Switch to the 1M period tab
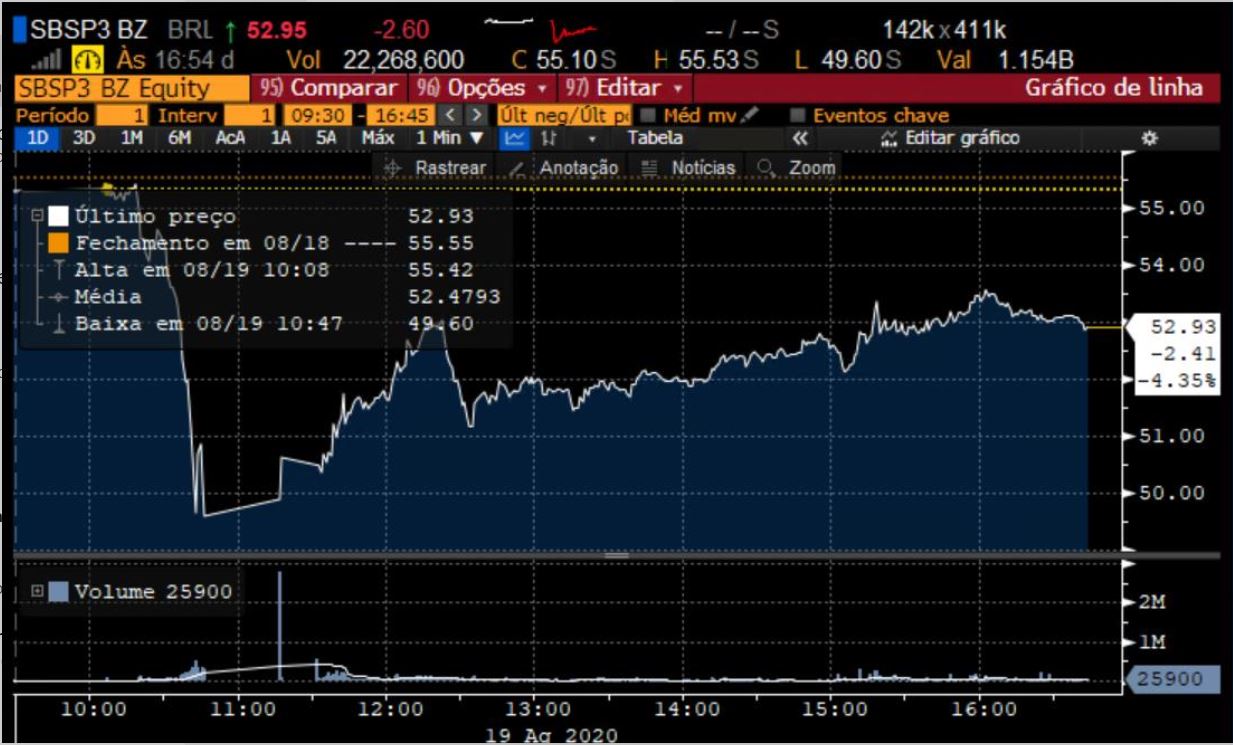The height and width of the screenshot is (745, 1233). (131, 138)
